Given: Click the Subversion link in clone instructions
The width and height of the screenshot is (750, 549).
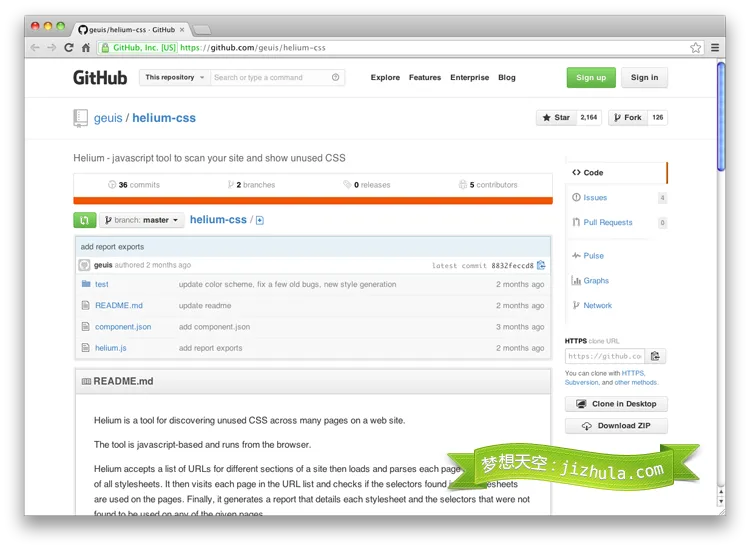Looking at the screenshot, I should point(582,383).
